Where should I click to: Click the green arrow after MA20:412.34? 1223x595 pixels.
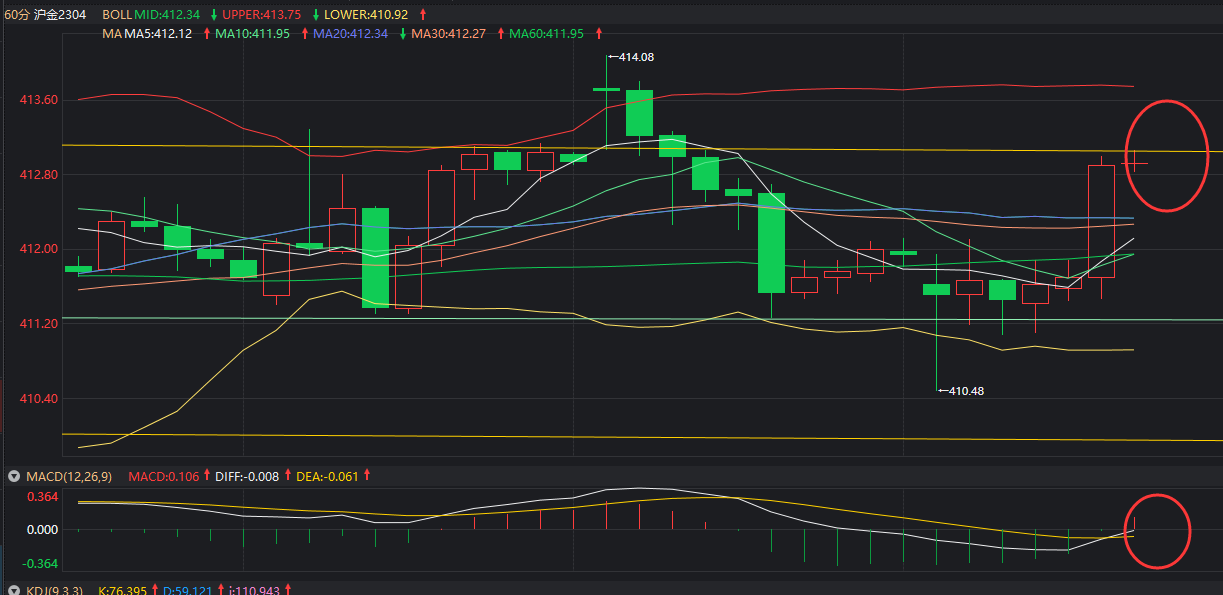click(x=403, y=33)
